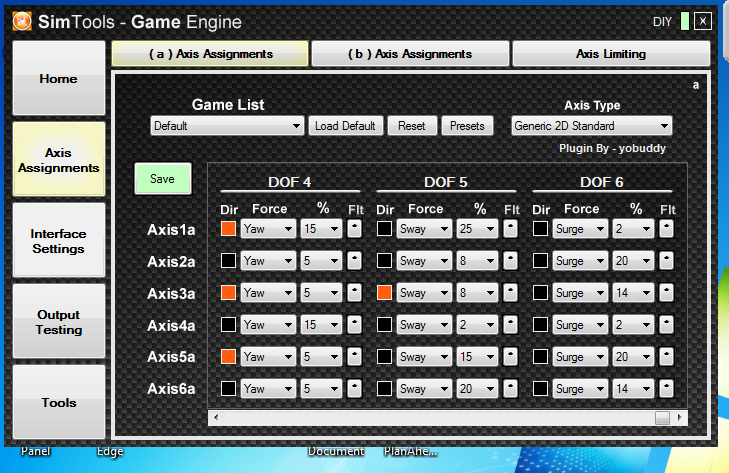Open Axis3a DOF 5 percent dropdown showing 8
The image size is (729, 473).
pyautogui.click(x=477, y=293)
